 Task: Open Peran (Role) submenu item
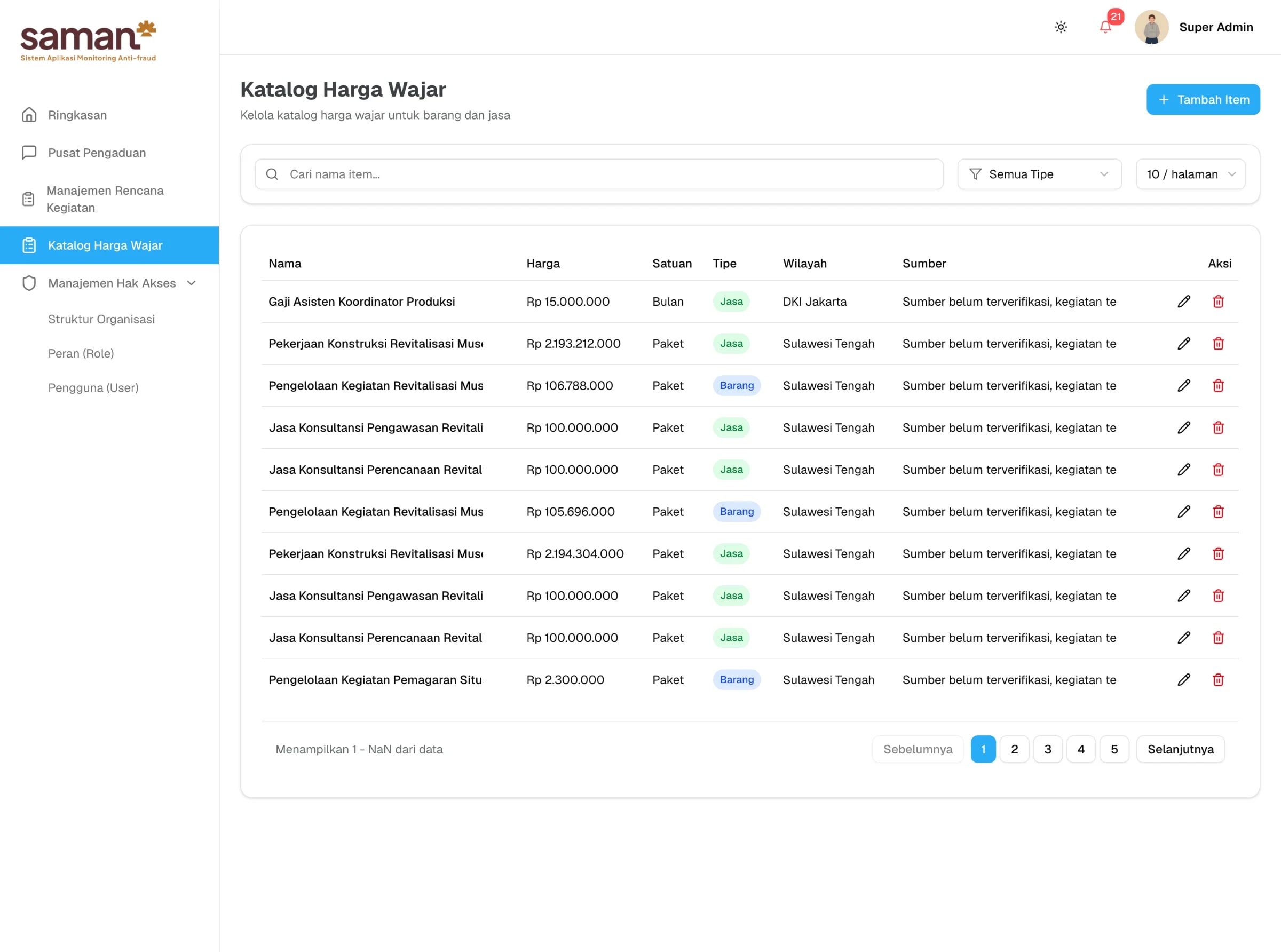click(x=81, y=353)
